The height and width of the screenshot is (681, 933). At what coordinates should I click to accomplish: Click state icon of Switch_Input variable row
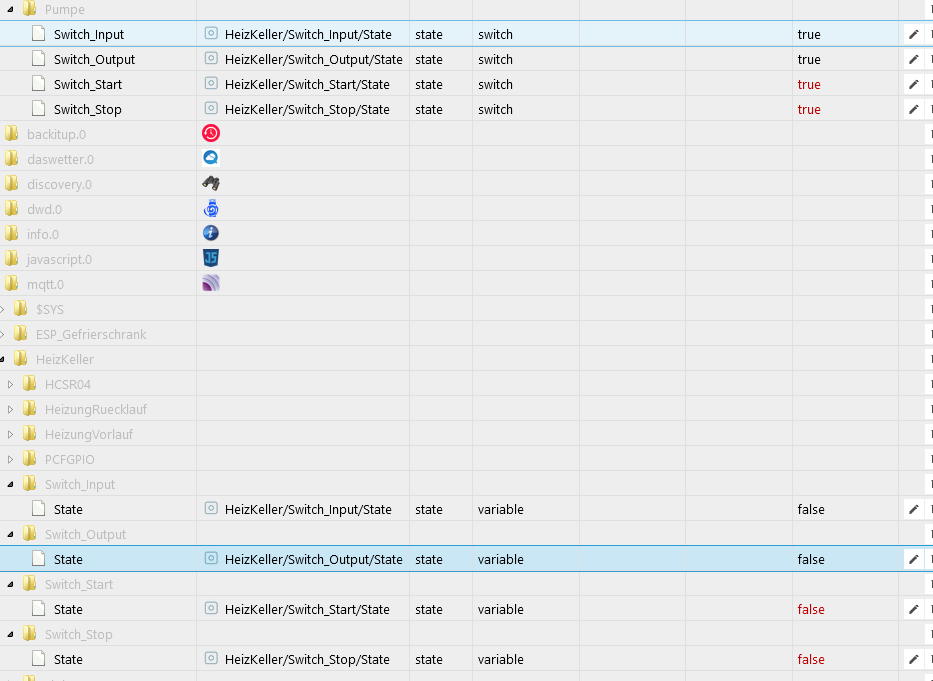(x=211, y=508)
